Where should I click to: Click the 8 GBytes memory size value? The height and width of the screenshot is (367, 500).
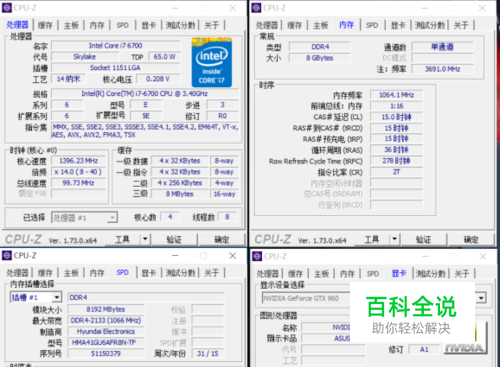click(320, 58)
